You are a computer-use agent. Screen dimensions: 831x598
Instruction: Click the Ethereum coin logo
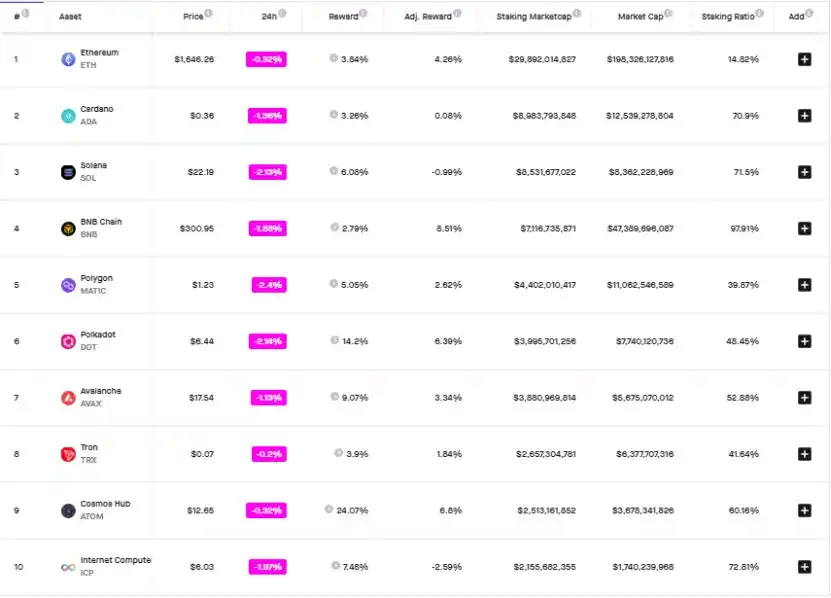coord(68,59)
